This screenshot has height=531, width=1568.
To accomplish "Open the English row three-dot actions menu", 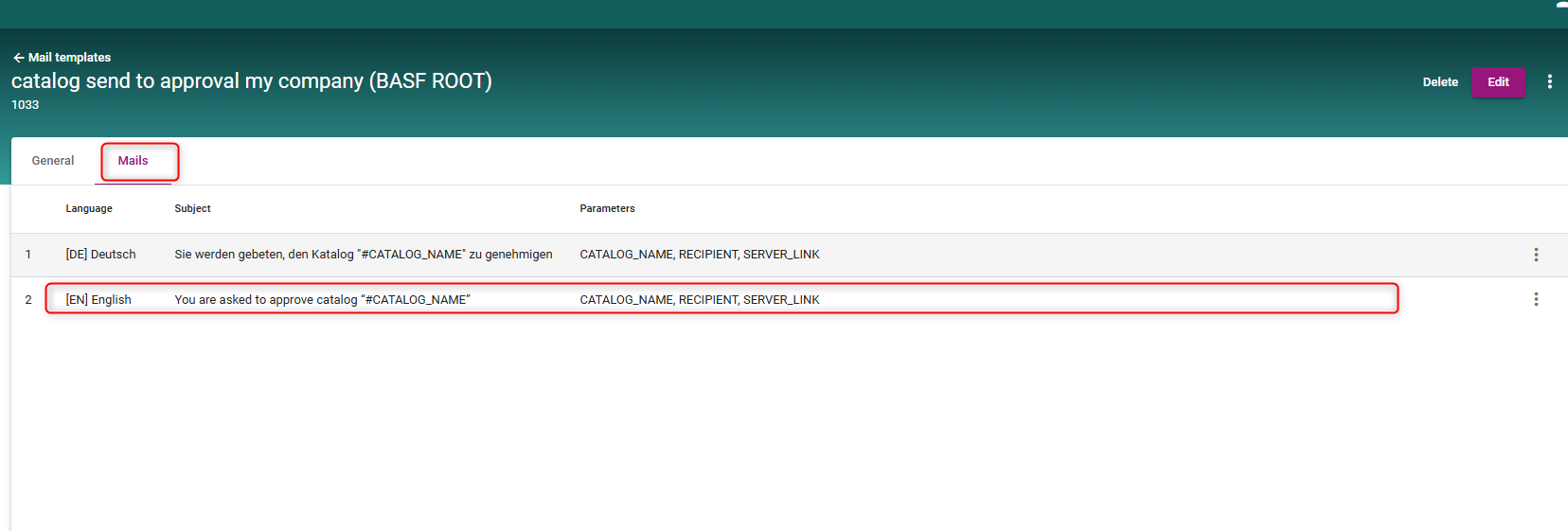I will coord(1535,300).
